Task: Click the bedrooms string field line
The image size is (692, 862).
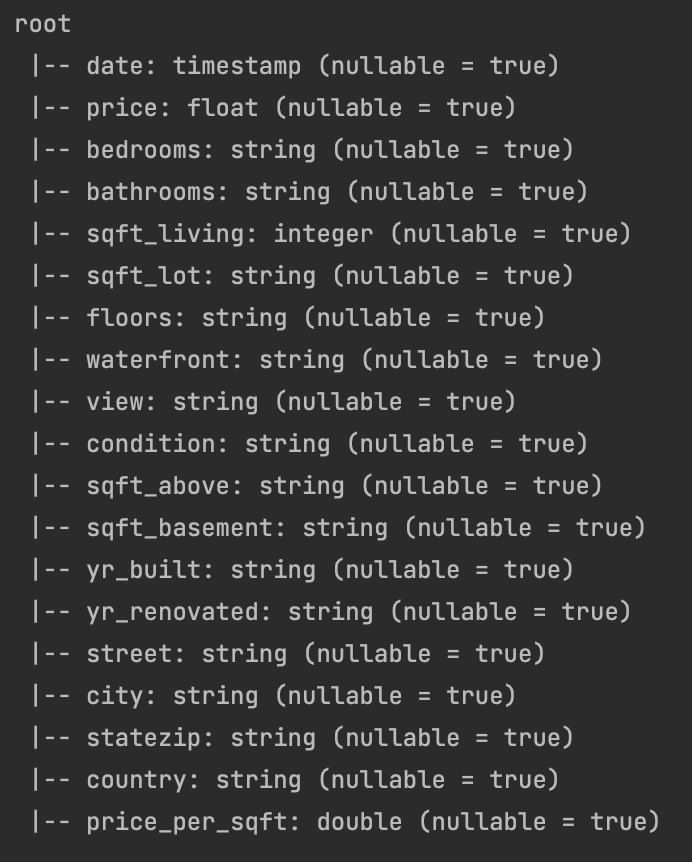Action: click(x=303, y=150)
